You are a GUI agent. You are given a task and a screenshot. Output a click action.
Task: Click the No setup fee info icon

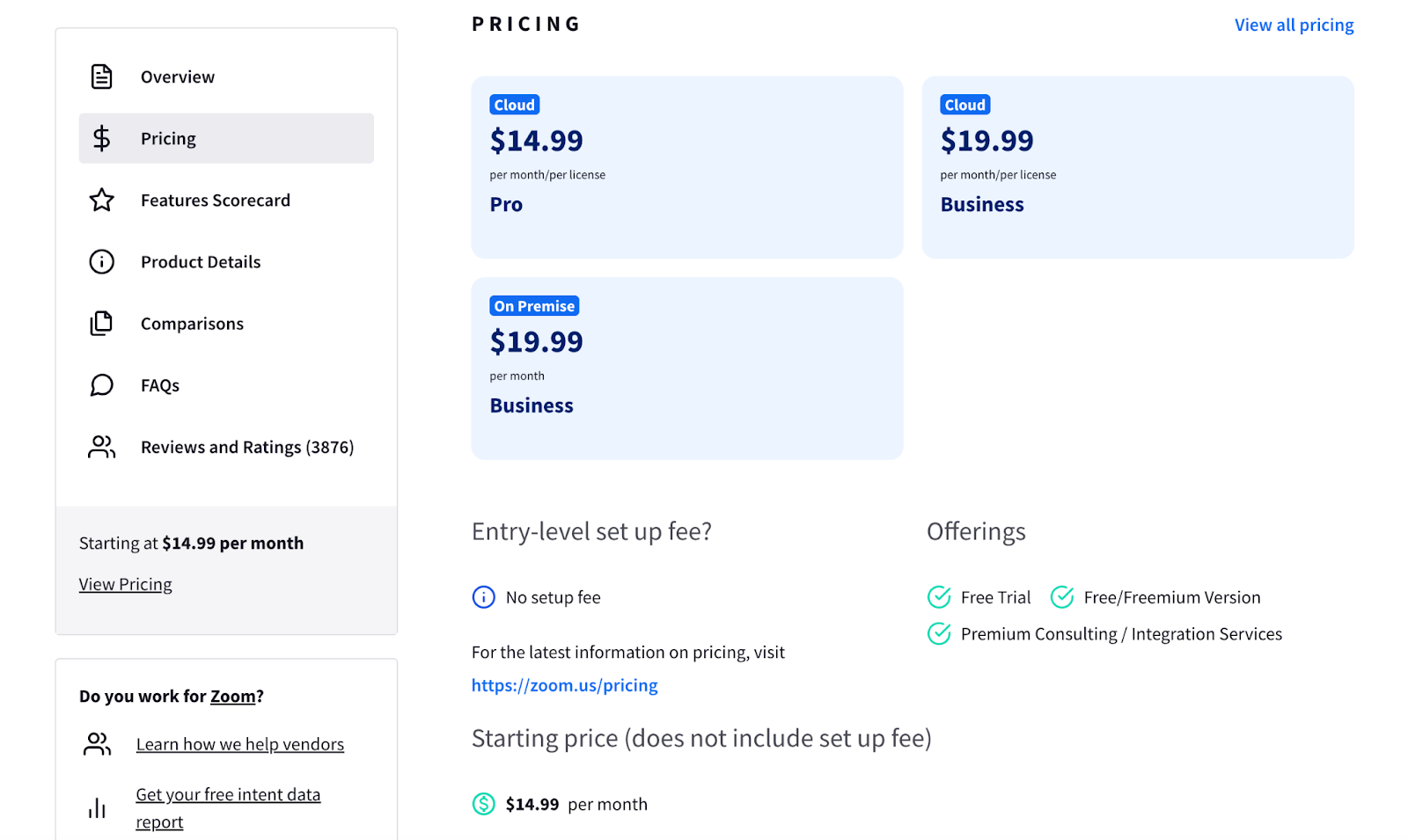tap(483, 597)
